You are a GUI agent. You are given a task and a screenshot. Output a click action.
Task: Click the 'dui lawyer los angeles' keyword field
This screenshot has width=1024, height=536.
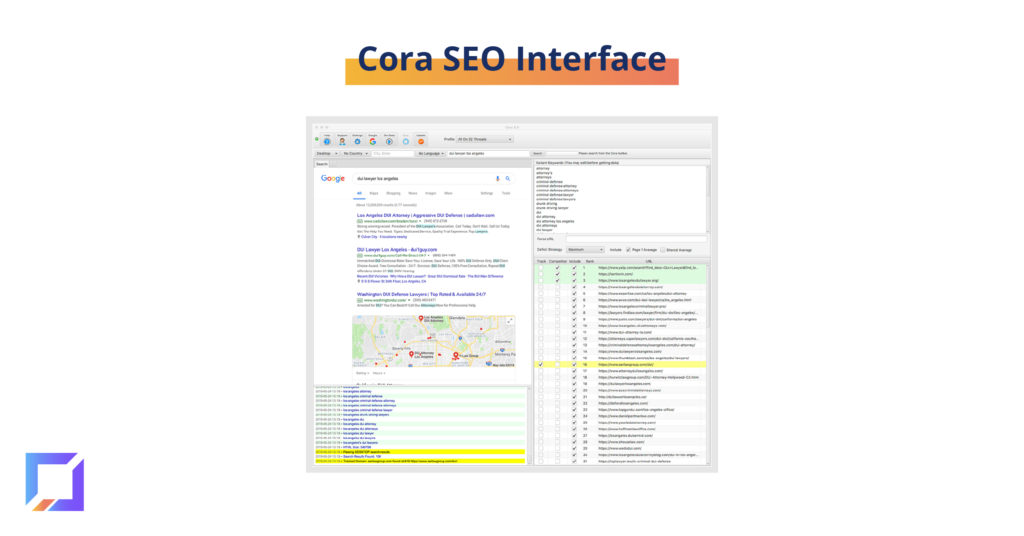click(487, 153)
